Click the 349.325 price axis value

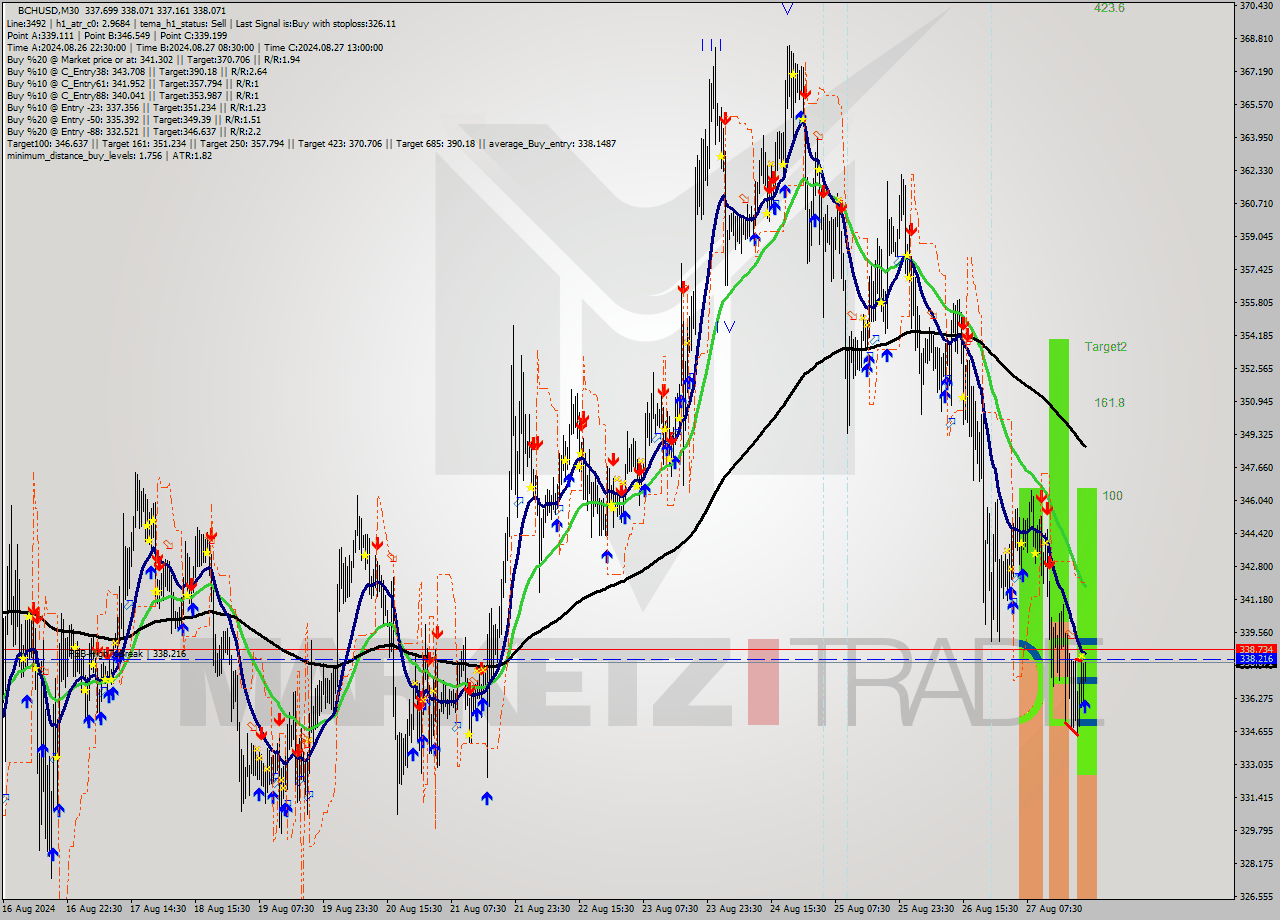click(x=1256, y=435)
